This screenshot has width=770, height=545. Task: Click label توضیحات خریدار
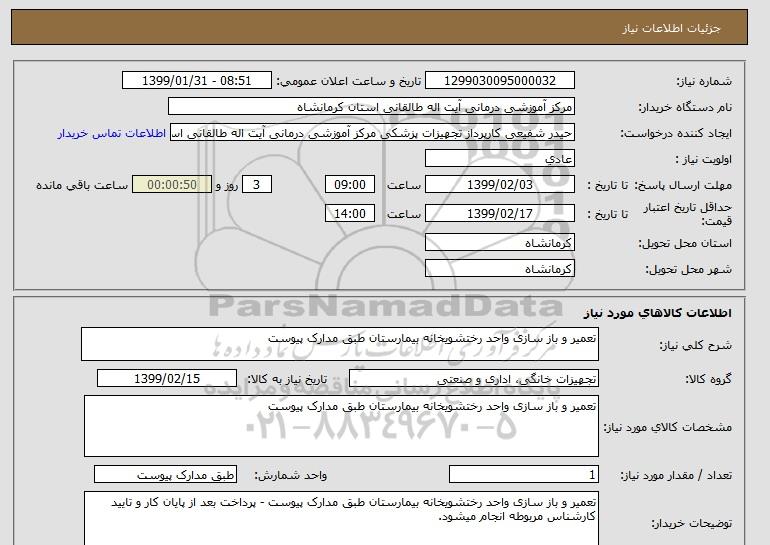tap(691, 523)
